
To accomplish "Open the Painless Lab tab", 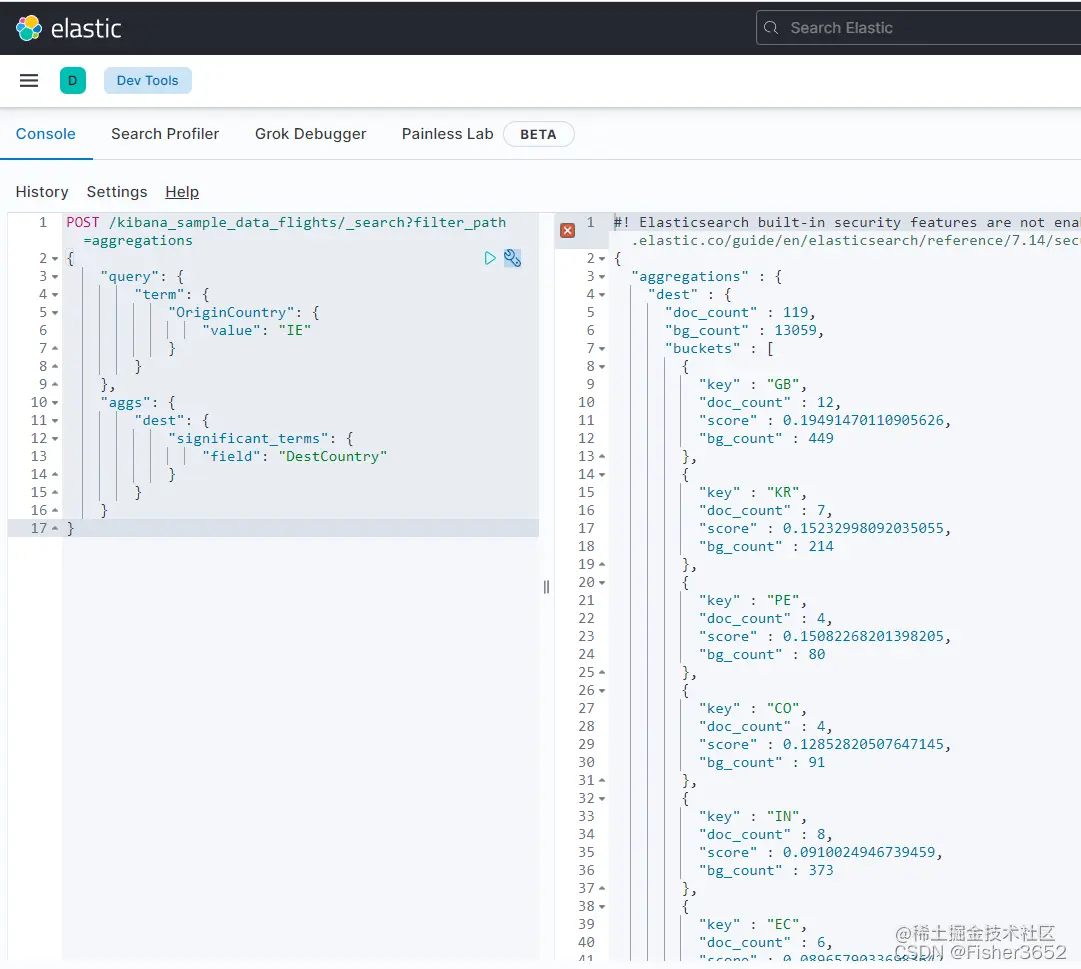I will point(447,134).
